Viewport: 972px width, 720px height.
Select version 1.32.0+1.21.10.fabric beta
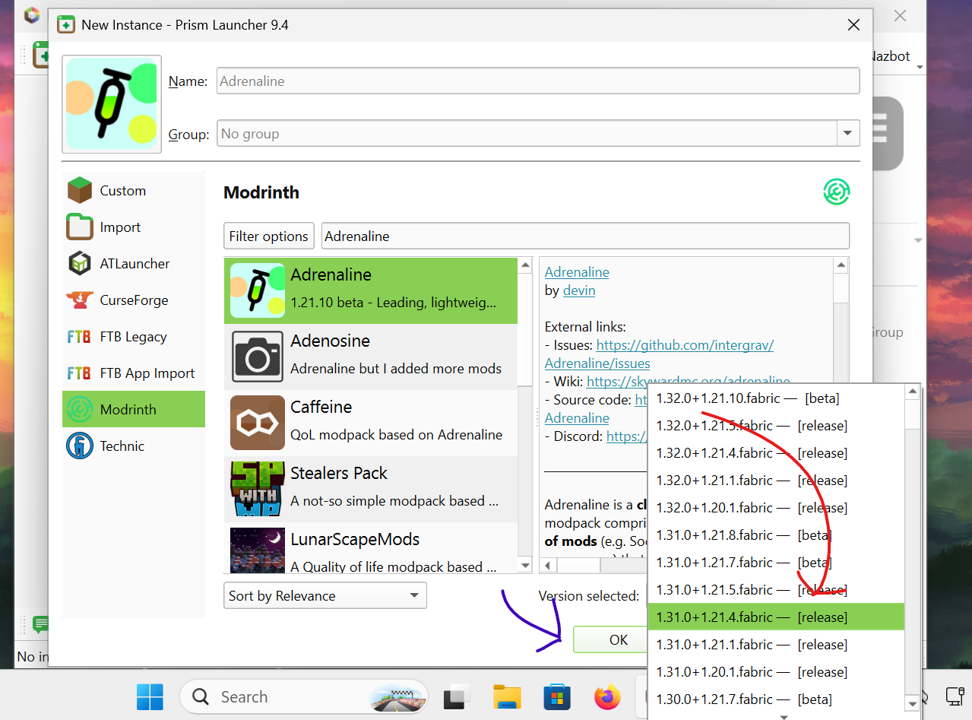[x=750, y=398]
